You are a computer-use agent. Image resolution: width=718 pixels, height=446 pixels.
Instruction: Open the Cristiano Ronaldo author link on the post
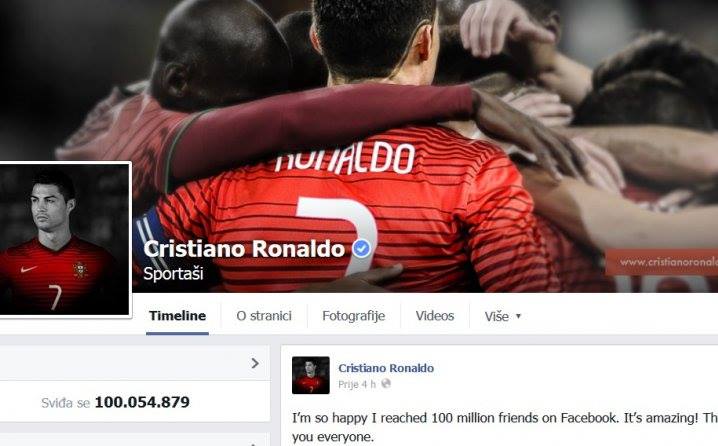coord(386,368)
